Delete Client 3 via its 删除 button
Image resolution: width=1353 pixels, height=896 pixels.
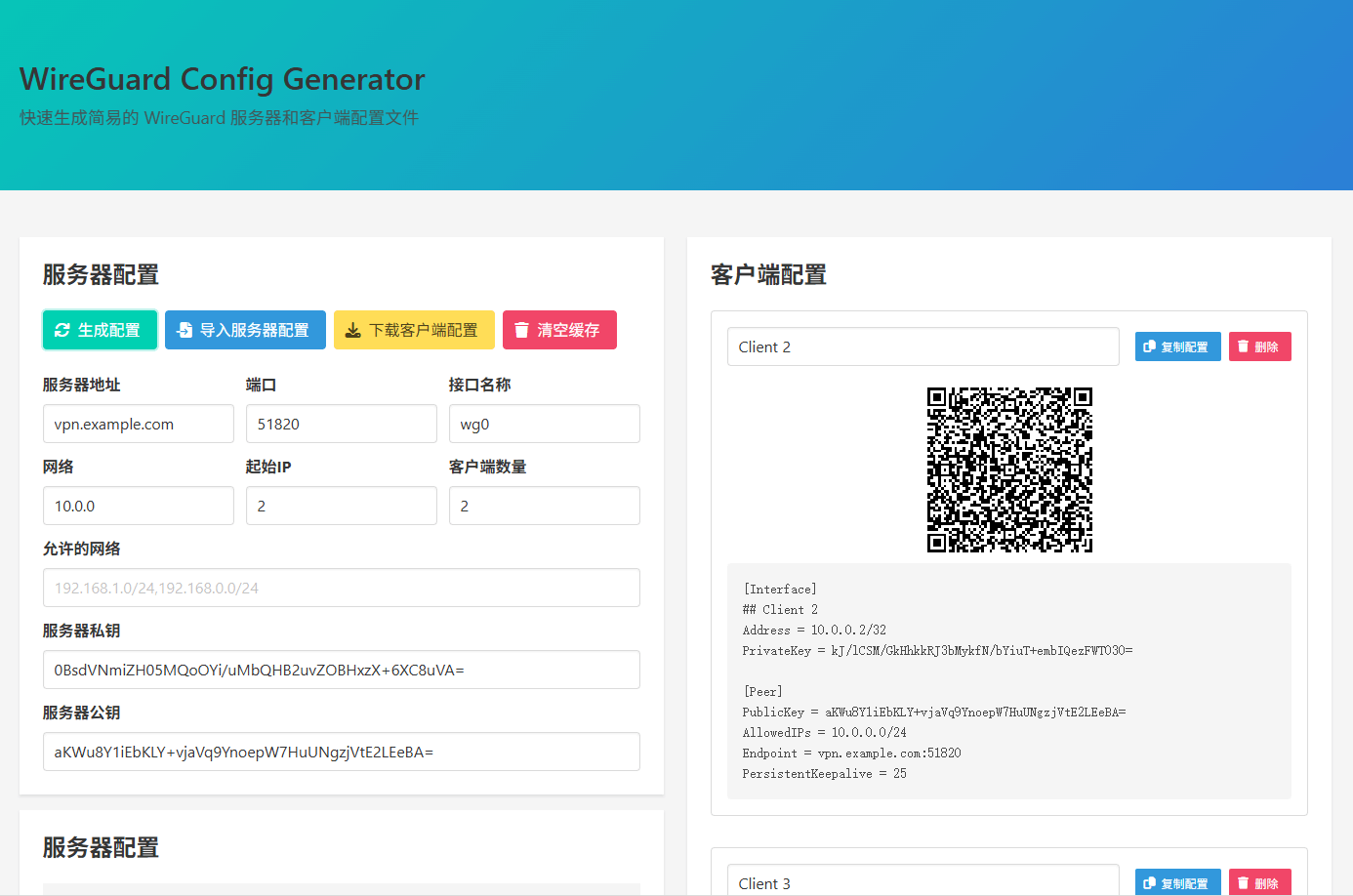click(x=1259, y=882)
